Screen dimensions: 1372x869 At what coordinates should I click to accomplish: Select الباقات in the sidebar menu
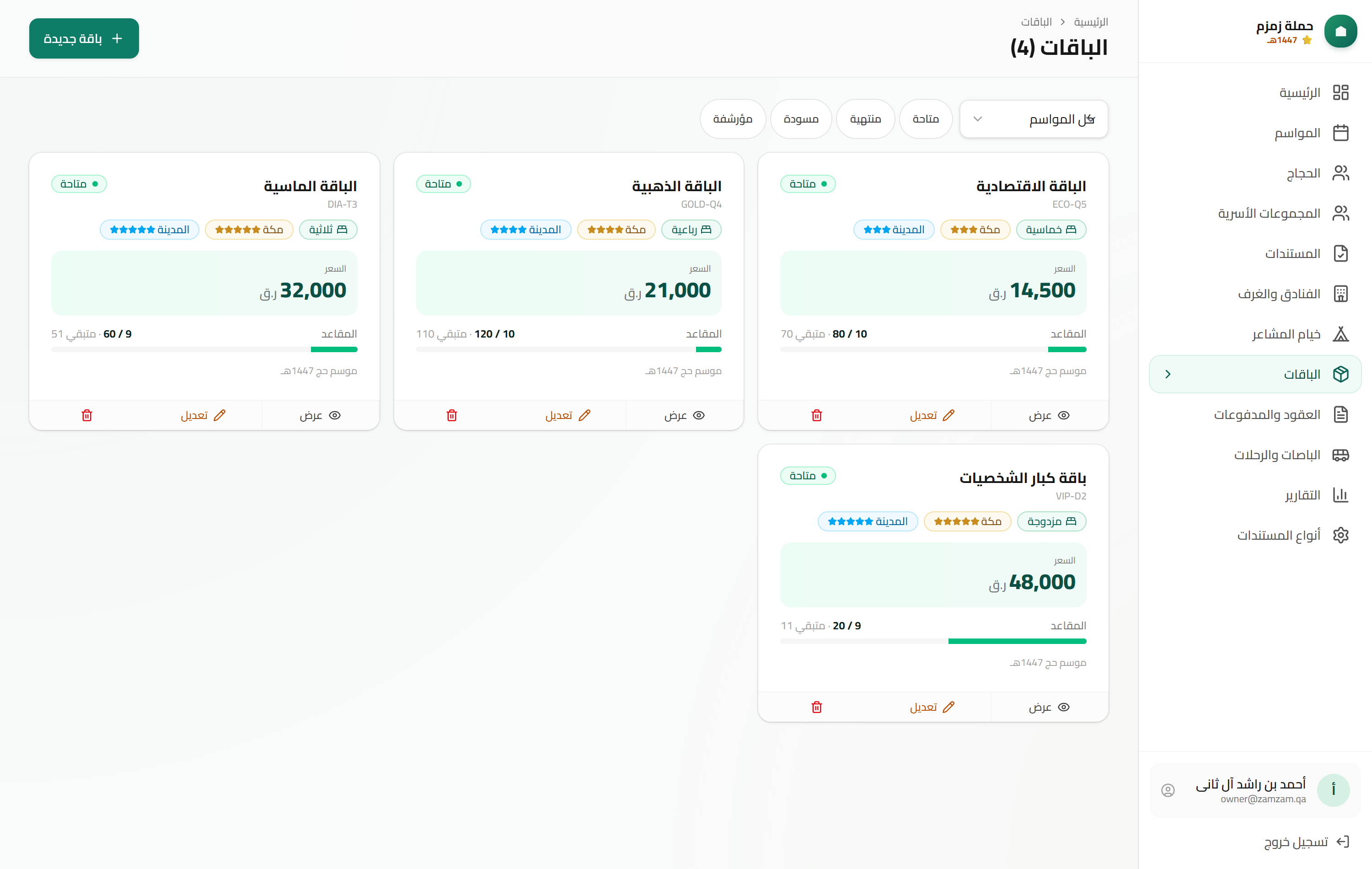point(1254,375)
